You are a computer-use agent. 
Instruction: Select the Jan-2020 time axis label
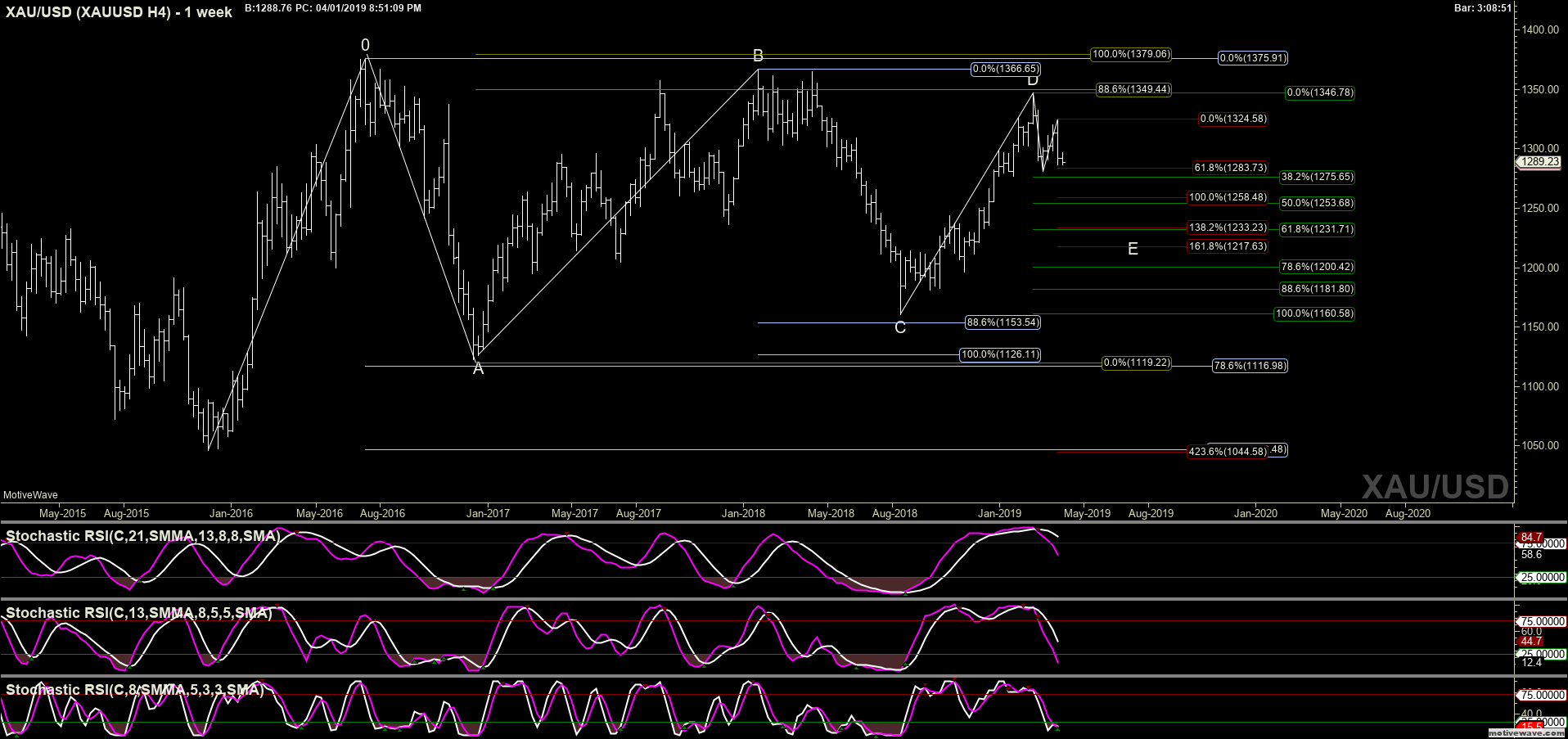coord(1255,513)
